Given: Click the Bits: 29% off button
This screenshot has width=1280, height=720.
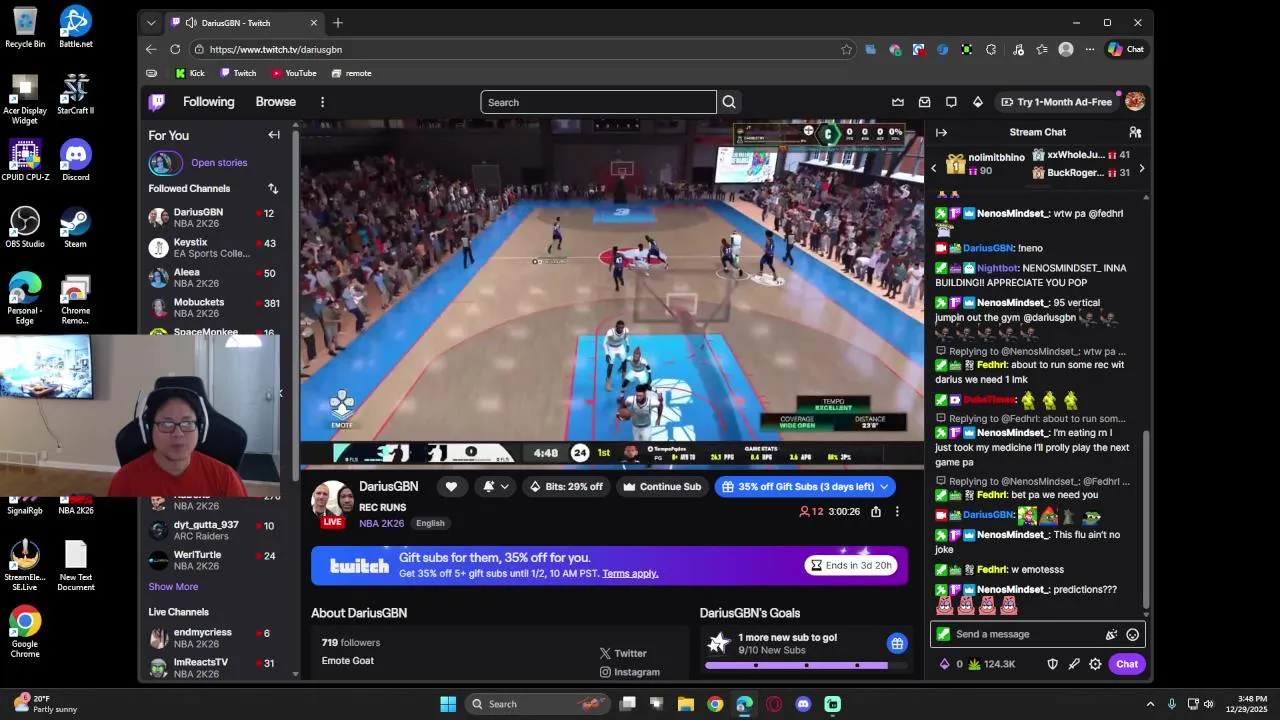Looking at the screenshot, I should coord(567,487).
